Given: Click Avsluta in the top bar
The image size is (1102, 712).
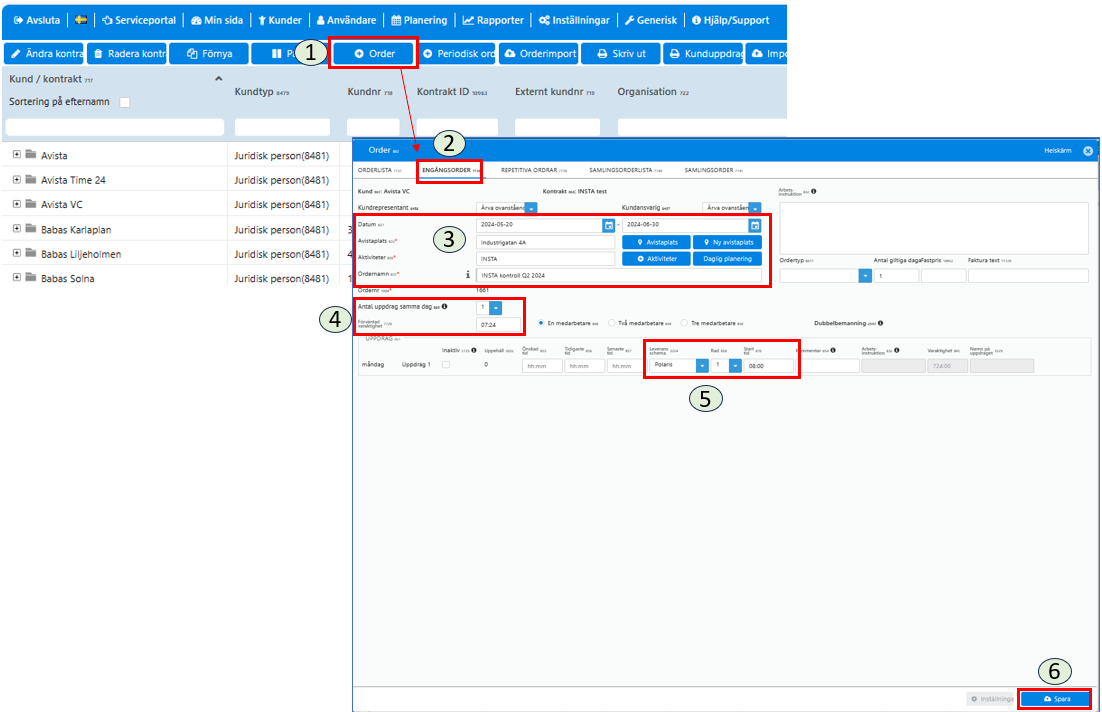Looking at the screenshot, I should click(x=37, y=20).
